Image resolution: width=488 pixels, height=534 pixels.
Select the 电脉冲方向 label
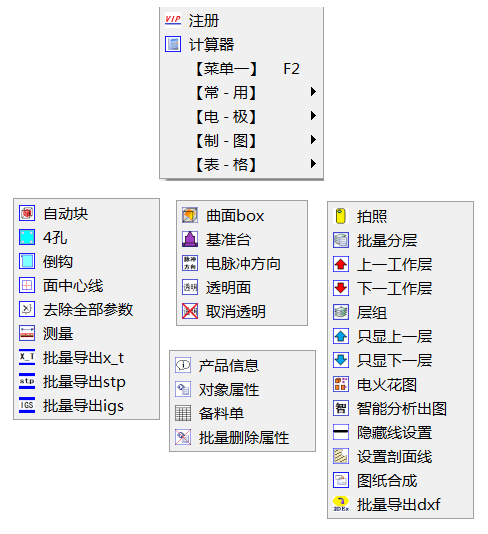click(x=243, y=264)
